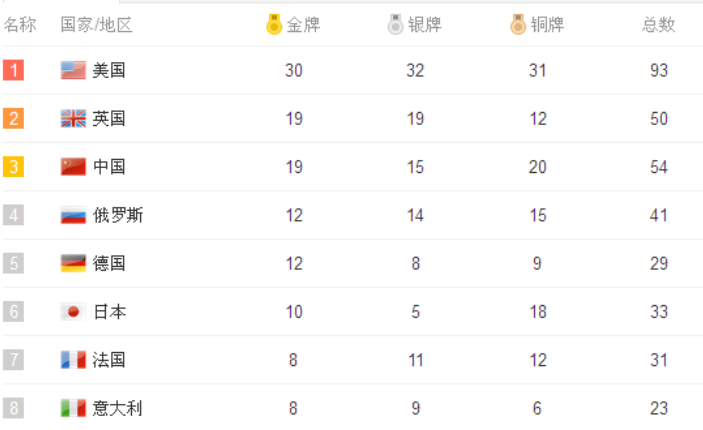Click the 国家/地区 column header
This screenshot has height=430, width=703.
[96, 25]
